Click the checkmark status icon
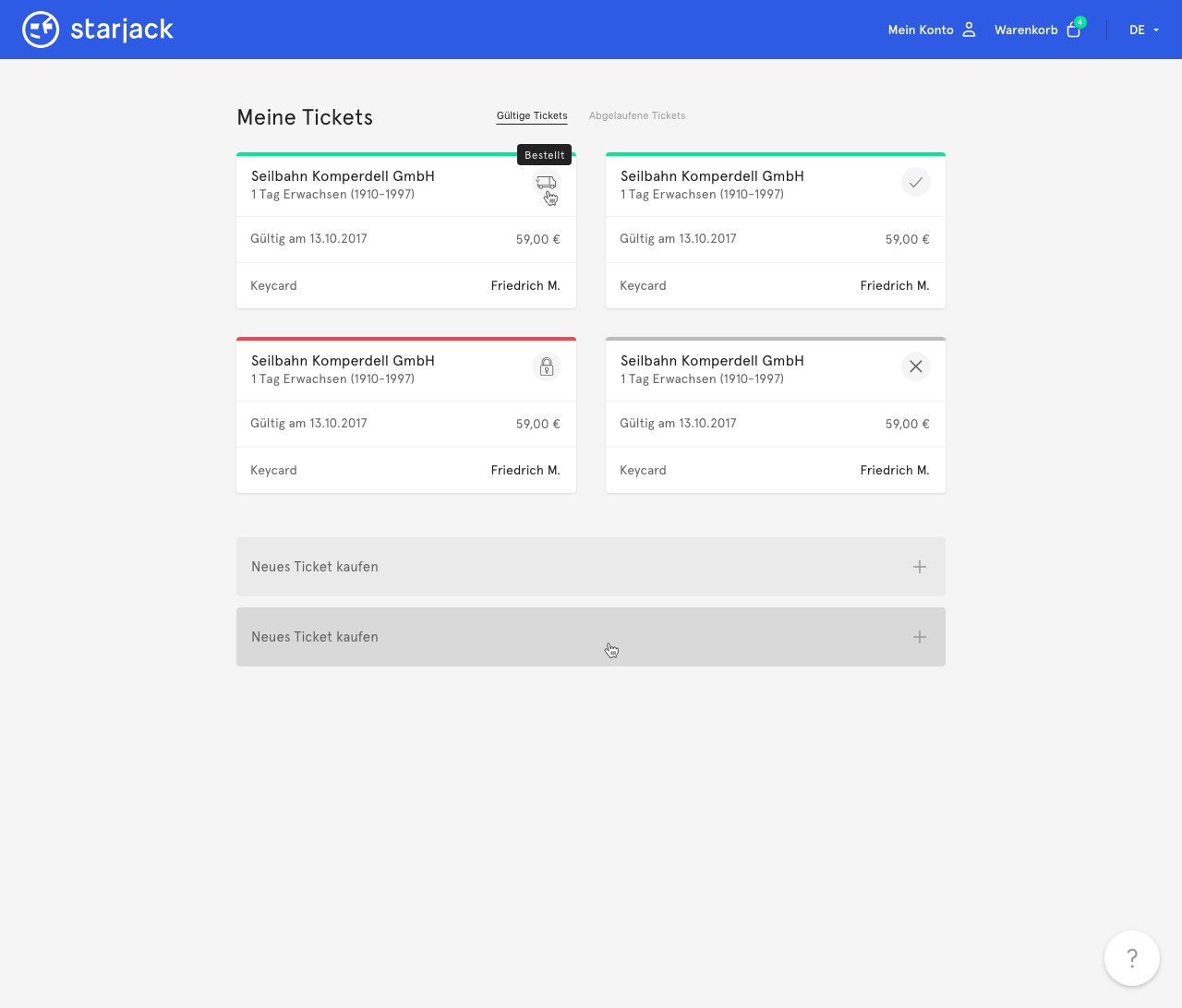 pos(916,182)
